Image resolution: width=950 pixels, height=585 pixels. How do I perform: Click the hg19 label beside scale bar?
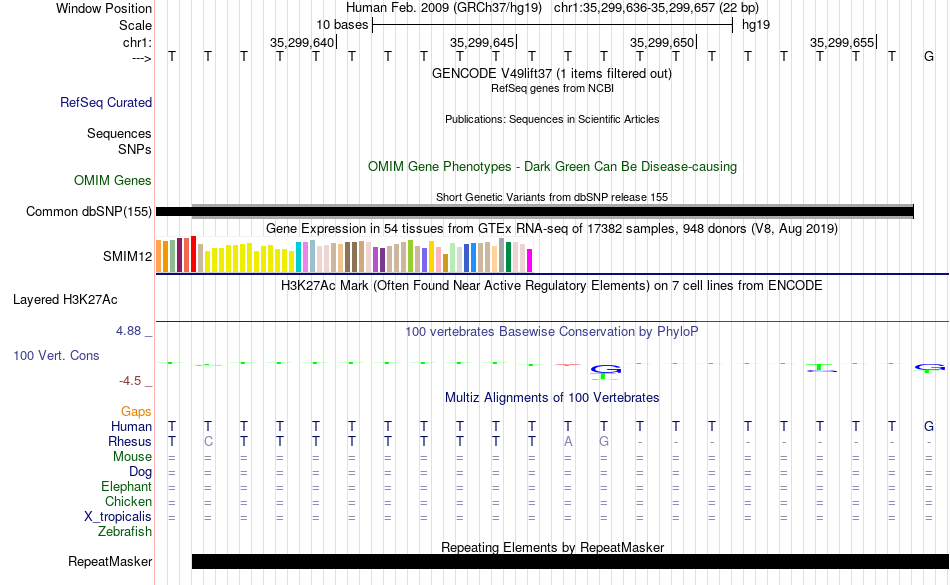pos(756,25)
